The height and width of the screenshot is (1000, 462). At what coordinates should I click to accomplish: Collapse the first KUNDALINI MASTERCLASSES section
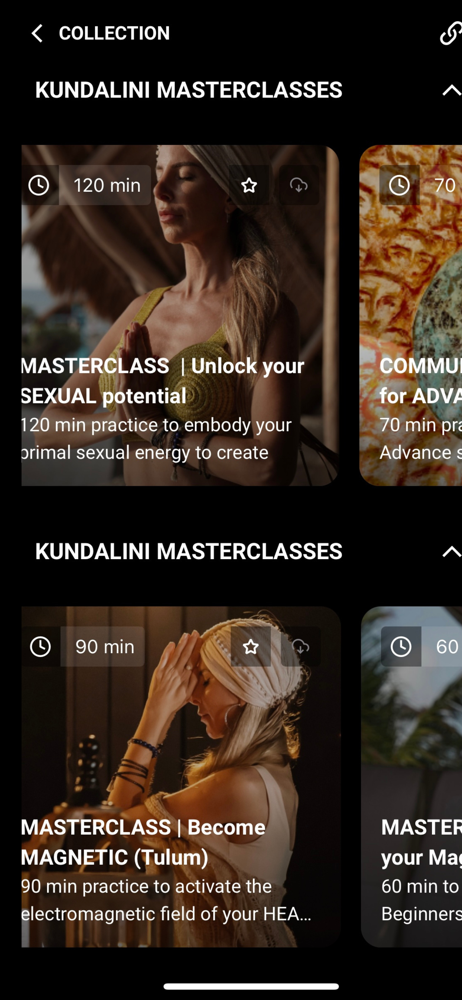click(451, 91)
